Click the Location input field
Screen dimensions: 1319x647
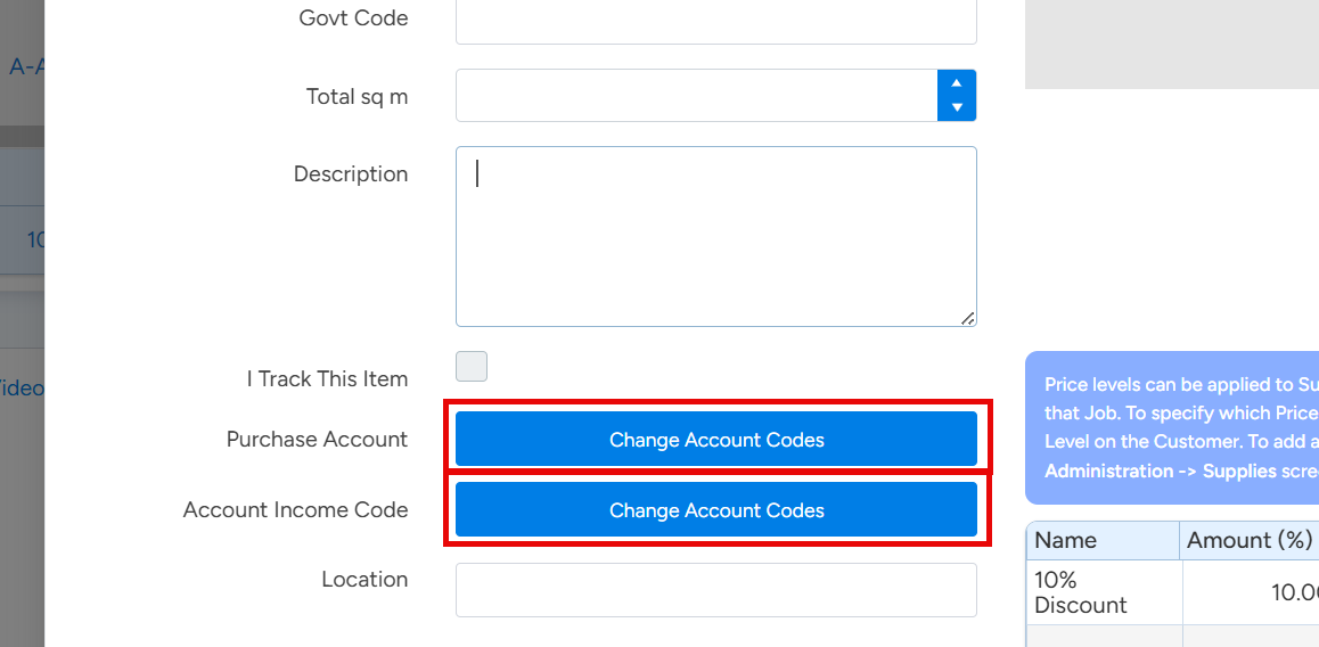[715, 590]
